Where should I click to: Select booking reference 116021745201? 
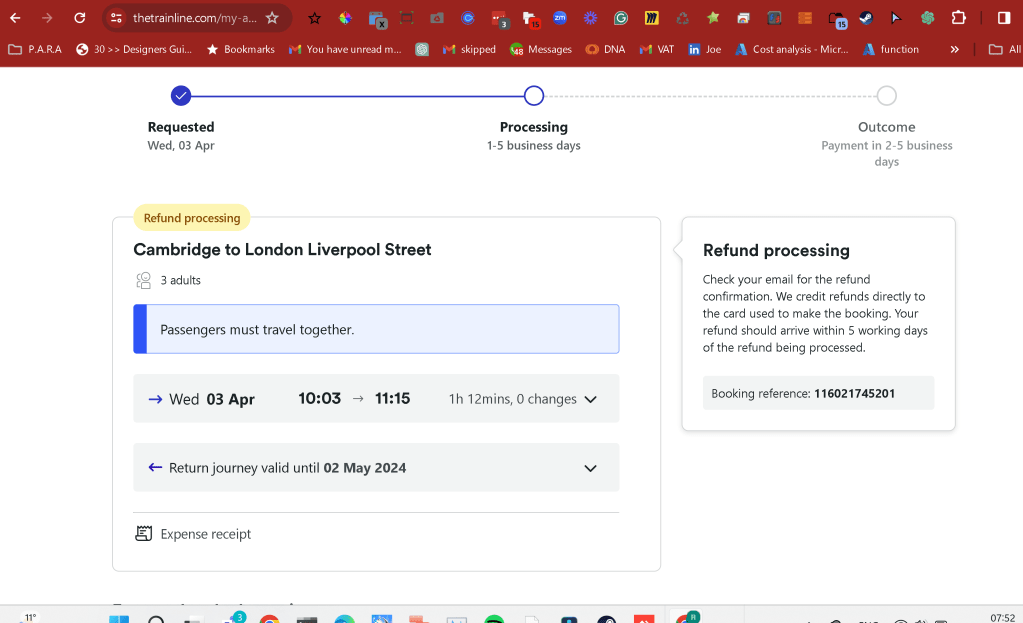pos(854,393)
